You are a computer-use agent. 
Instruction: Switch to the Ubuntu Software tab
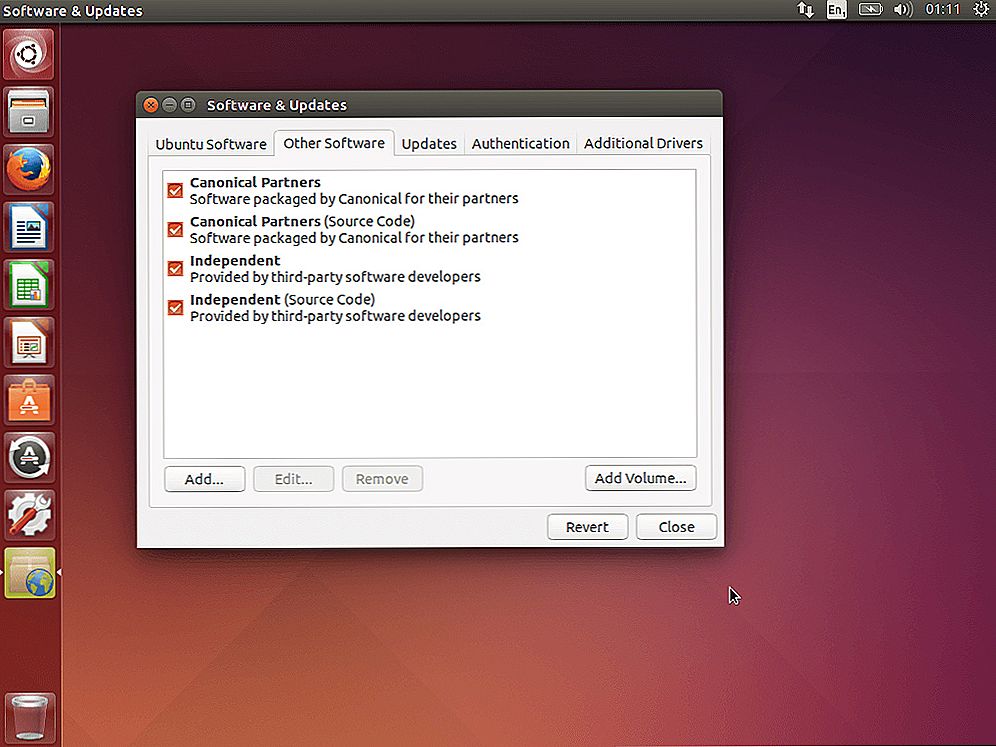click(x=211, y=144)
